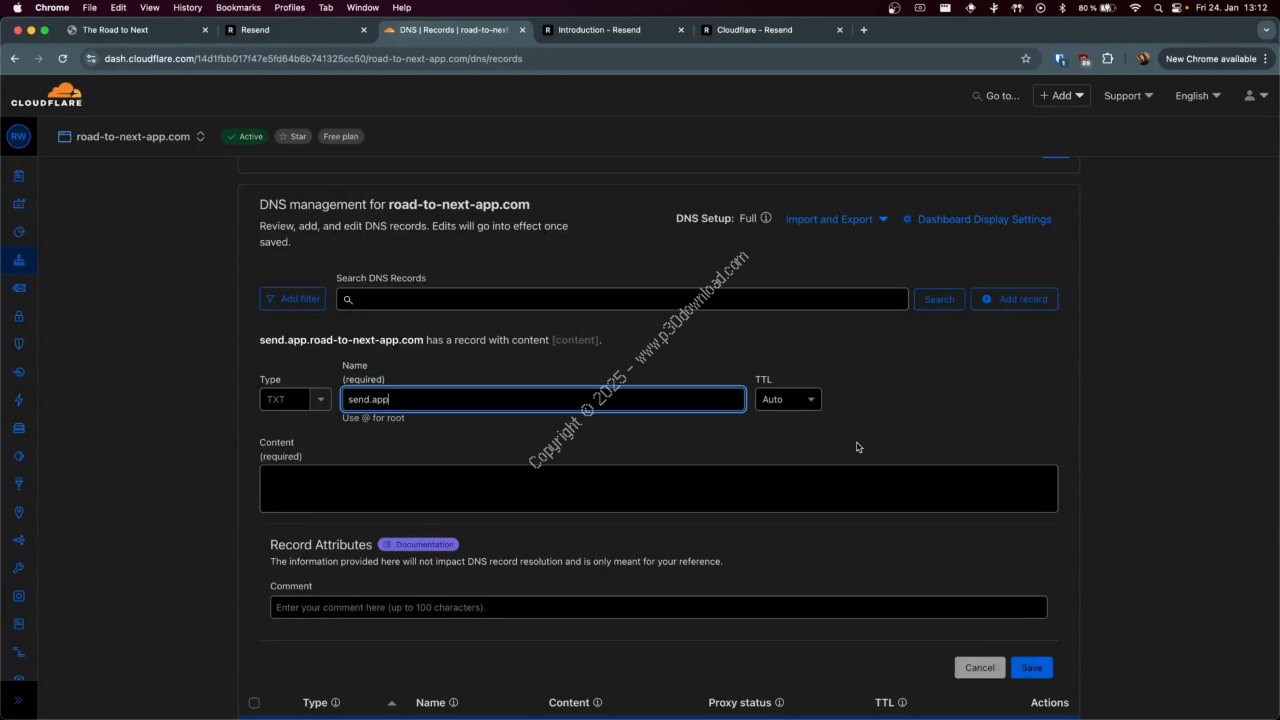Expand the Import and Export dropdown

point(836,219)
